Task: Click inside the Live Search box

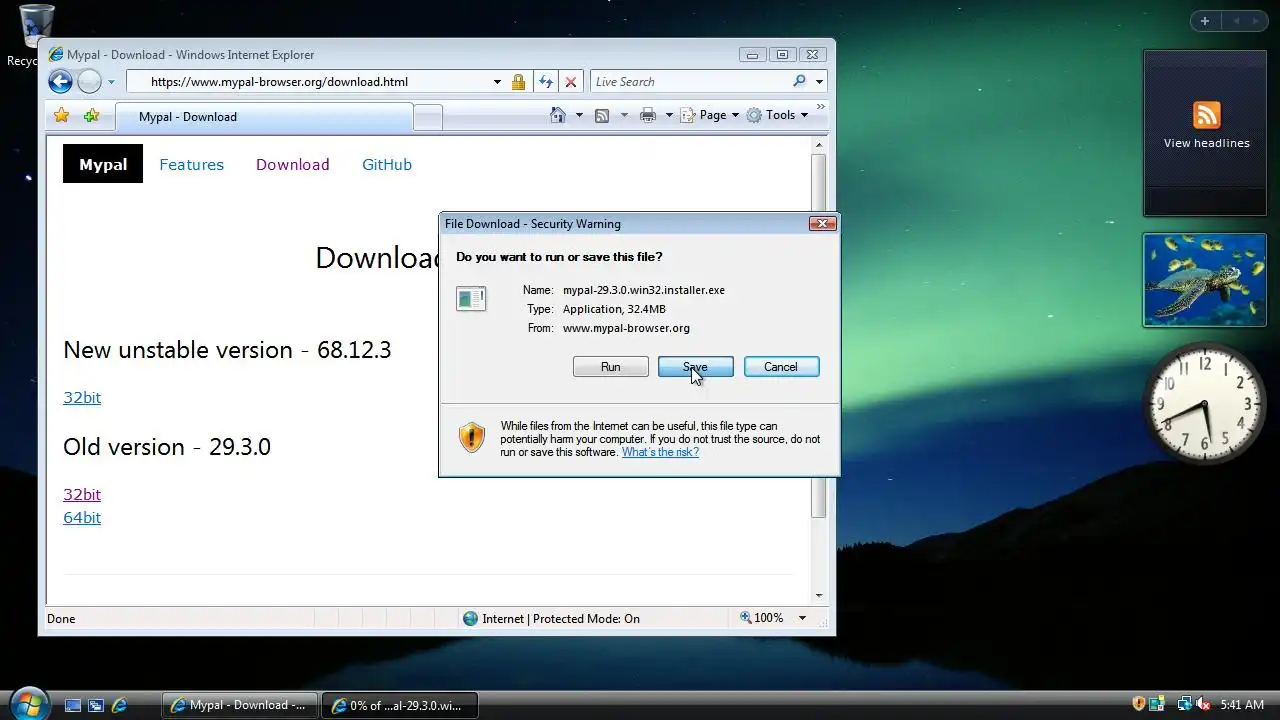Action: pos(690,82)
